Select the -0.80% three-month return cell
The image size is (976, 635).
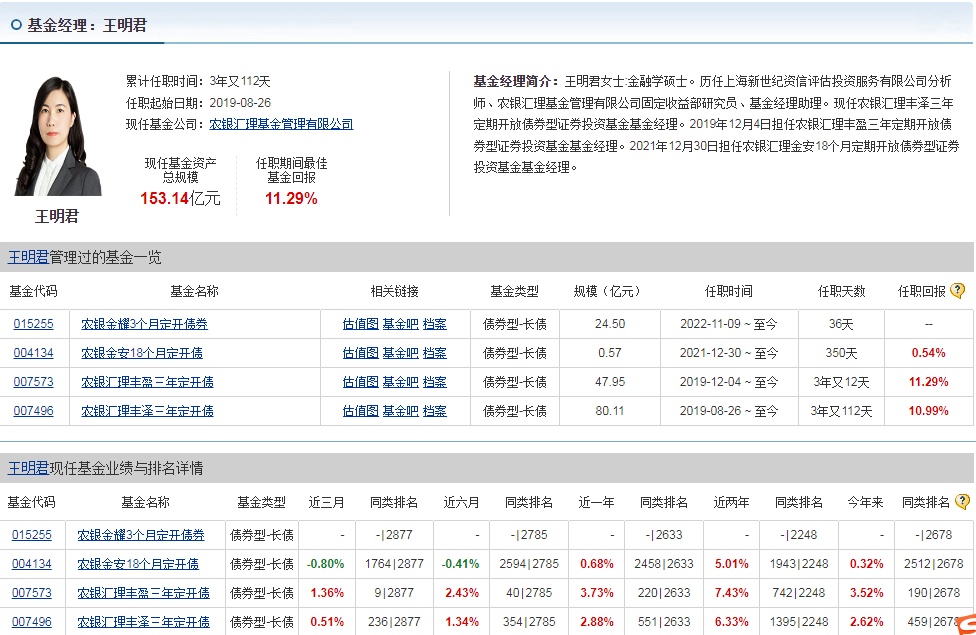coord(326,564)
